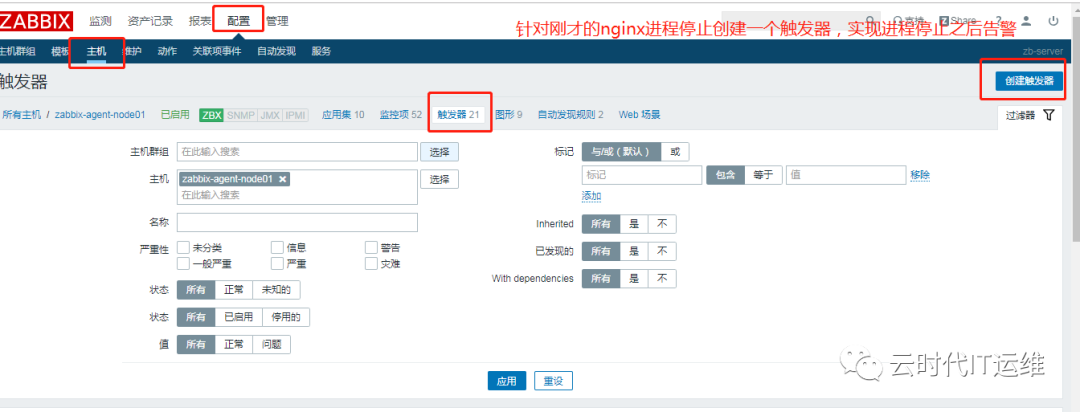Click the search magnifier icon
Image resolution: width=1080 pixels, height=412 pixels.
point(871,21)
